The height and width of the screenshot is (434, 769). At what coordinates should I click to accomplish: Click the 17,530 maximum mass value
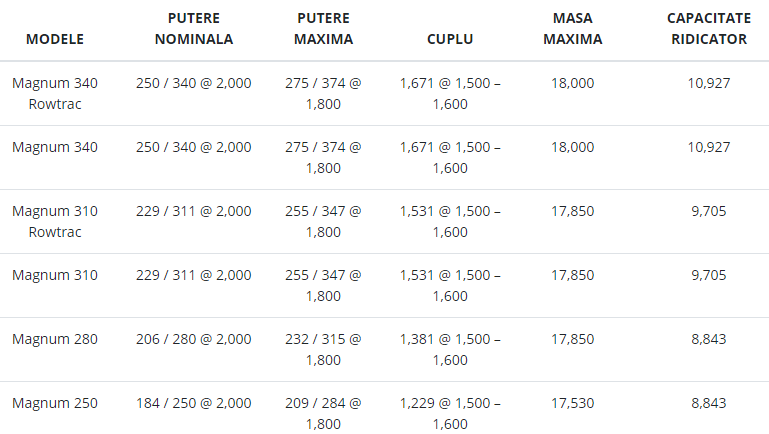[x=572, y=403]
